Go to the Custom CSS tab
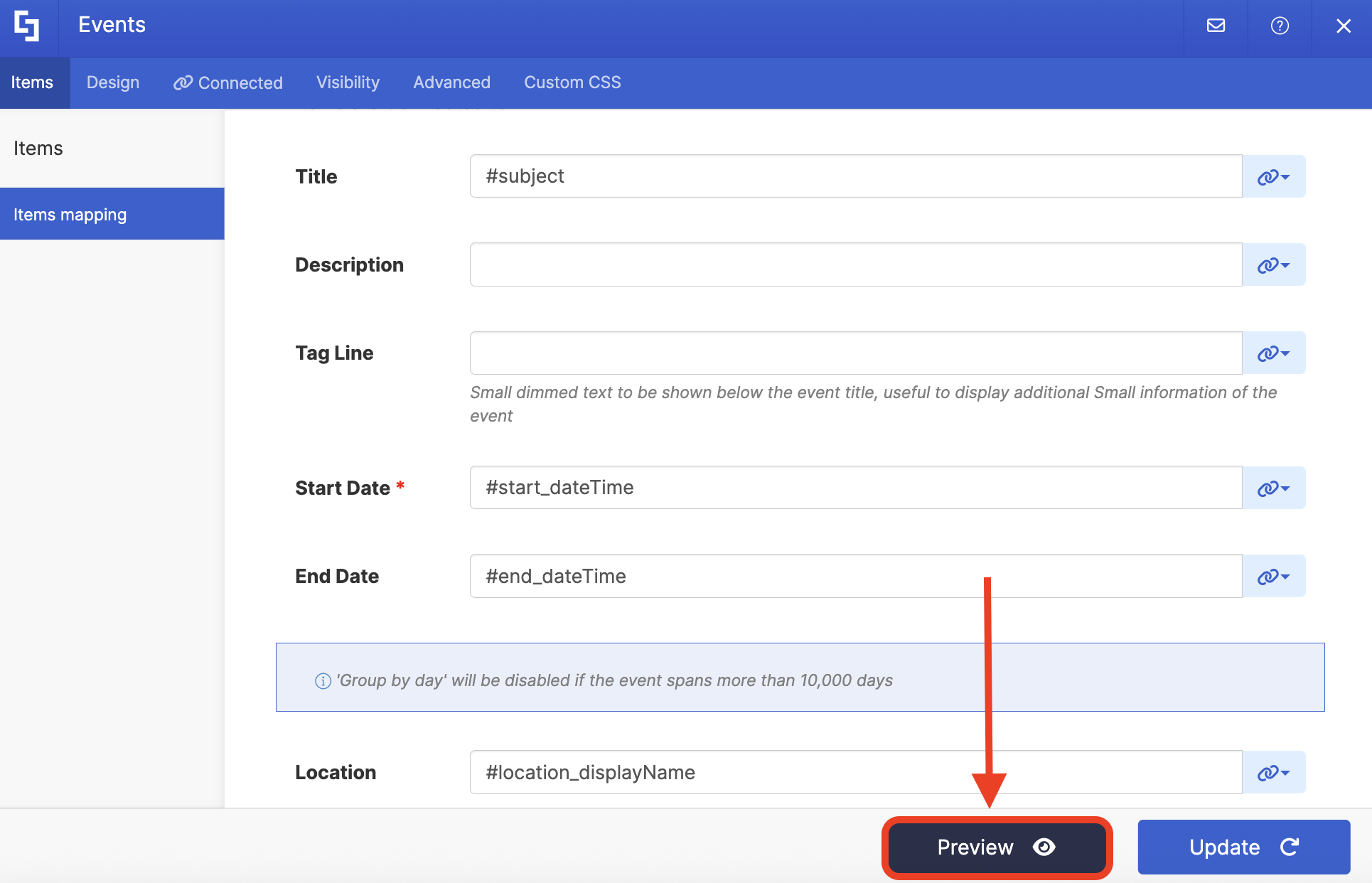 tap(572, 82)
